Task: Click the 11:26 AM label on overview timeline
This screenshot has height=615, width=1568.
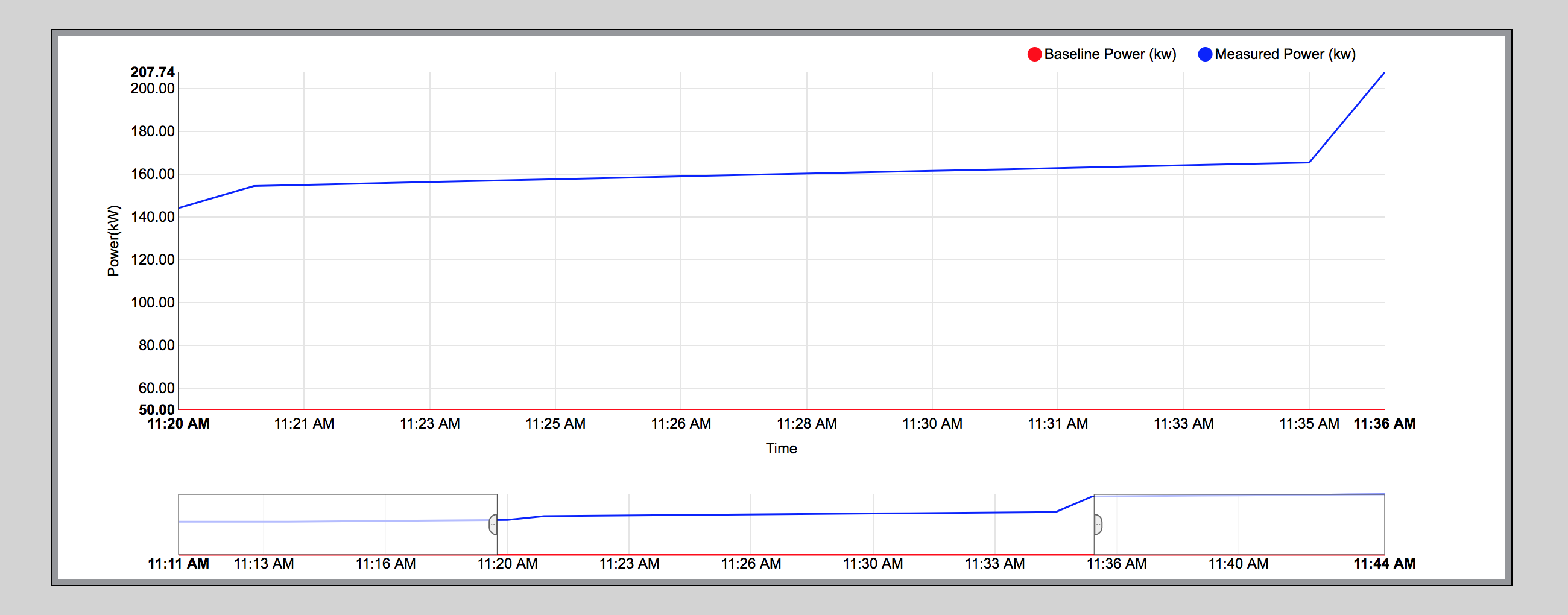Action: [x=750, y=564]
